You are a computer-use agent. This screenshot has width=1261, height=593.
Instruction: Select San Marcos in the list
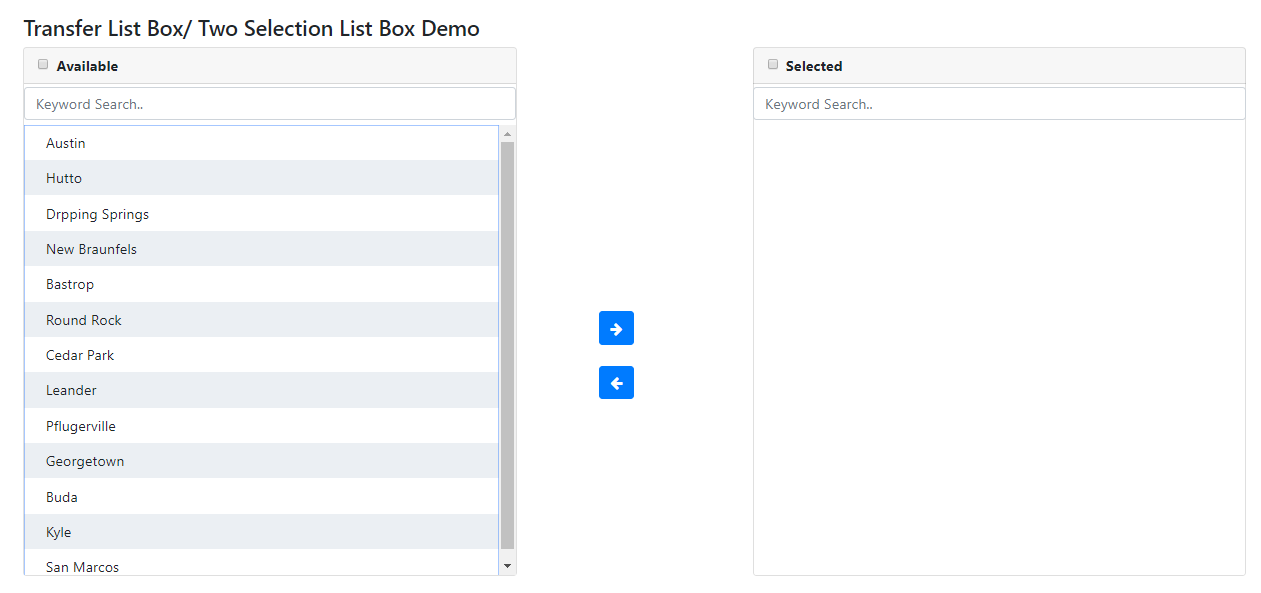(261, 563)
